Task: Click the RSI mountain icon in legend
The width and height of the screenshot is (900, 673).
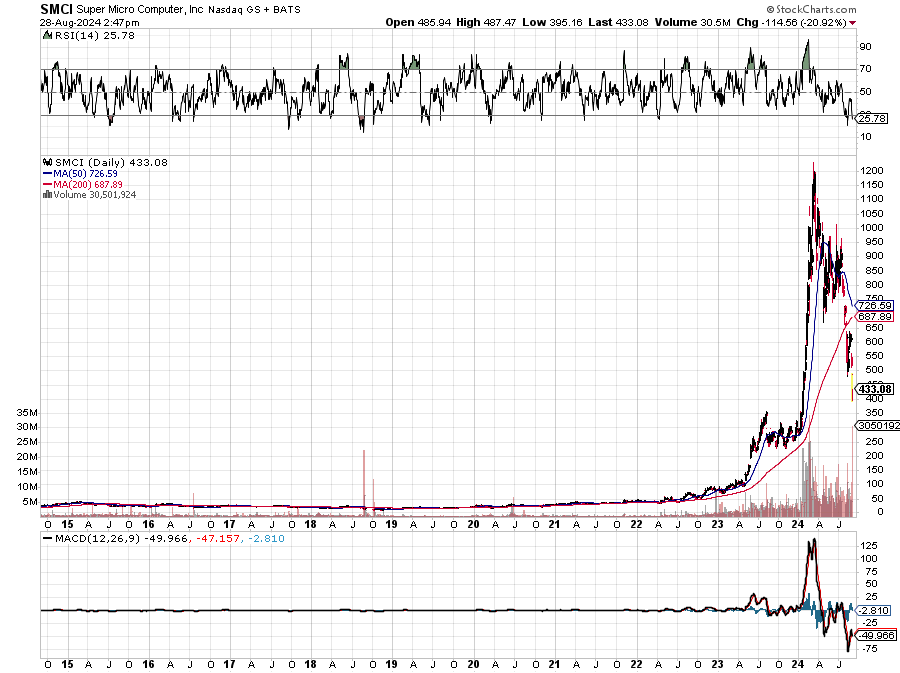Action: point(47,35)
